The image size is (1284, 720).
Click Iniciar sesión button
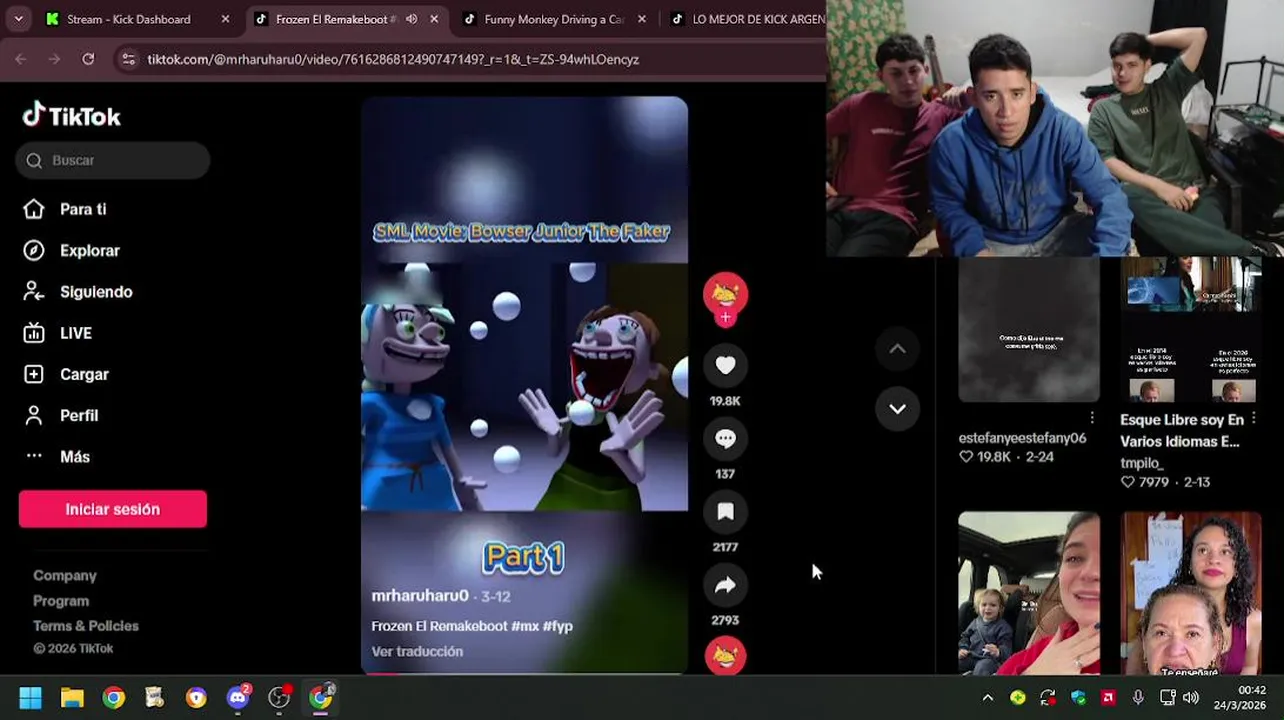tap(113, 509)
